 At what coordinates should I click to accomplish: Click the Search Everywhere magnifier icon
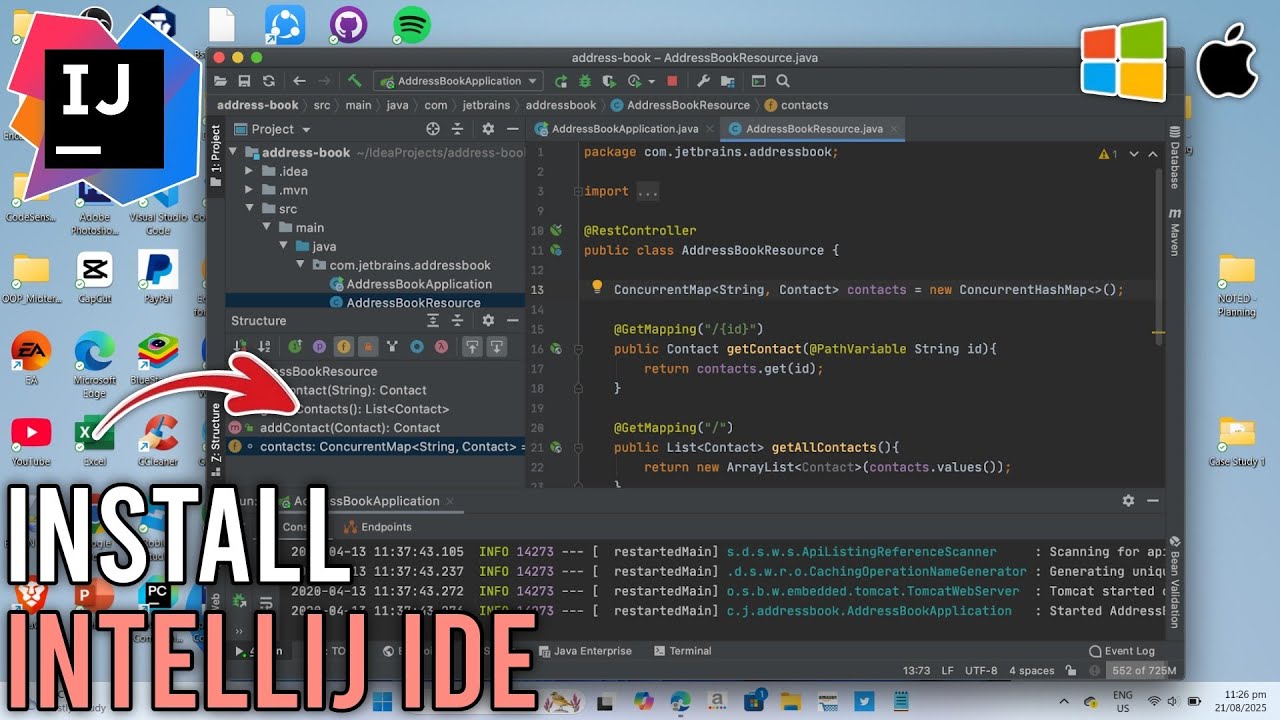[783, 81]
